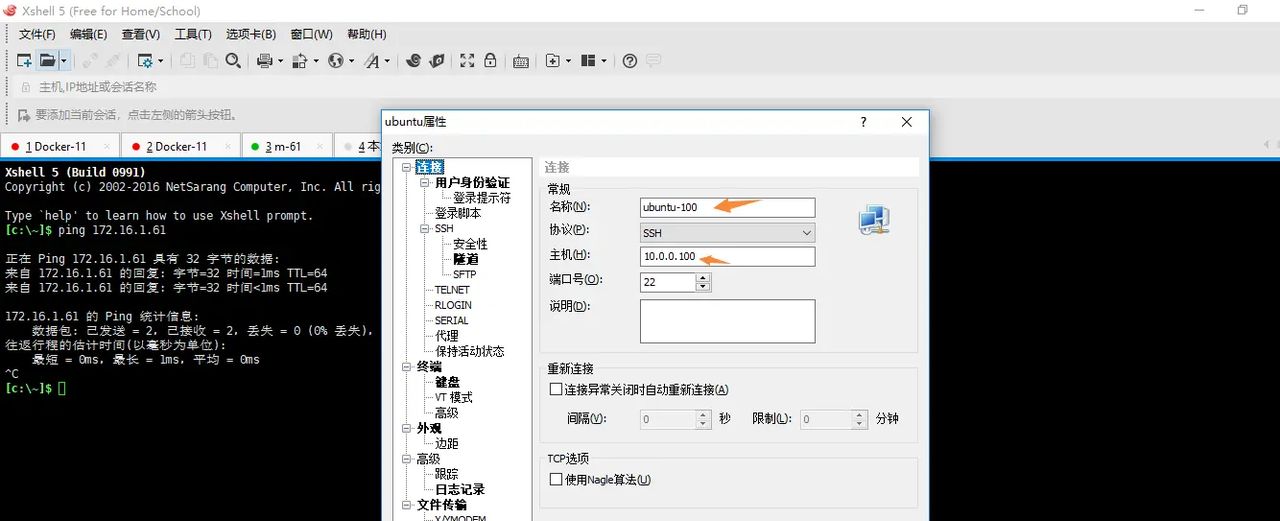Close the ubuntu属性 dialog
Viewport: 1280px width, 521px height.
907,122
